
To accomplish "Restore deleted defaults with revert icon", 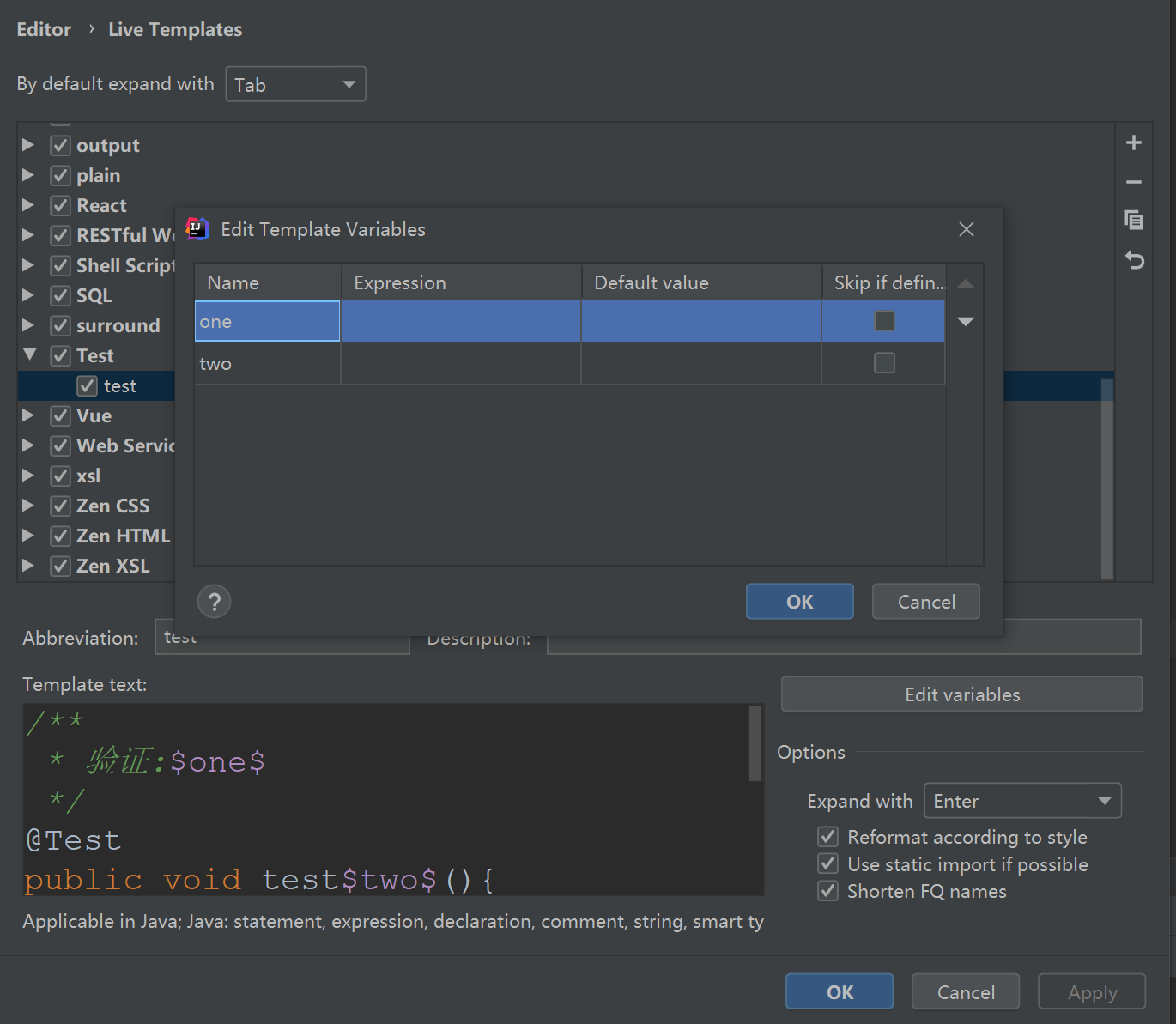I will tap(1134, 259).
